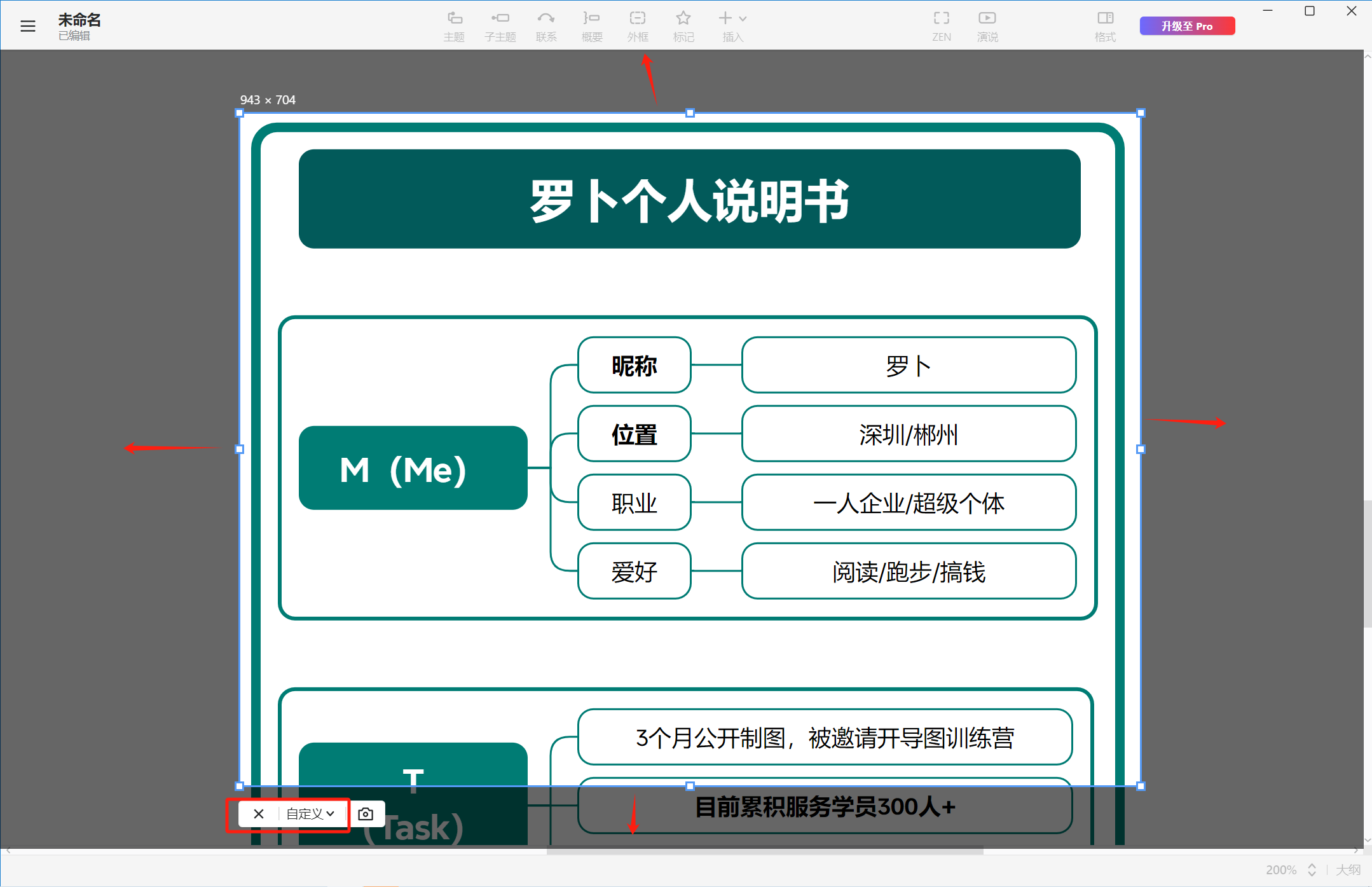The width and height of the screenshot is (1372, 887).
Task: Open the 标记 marker star icon
Action: tap(683, 26)
